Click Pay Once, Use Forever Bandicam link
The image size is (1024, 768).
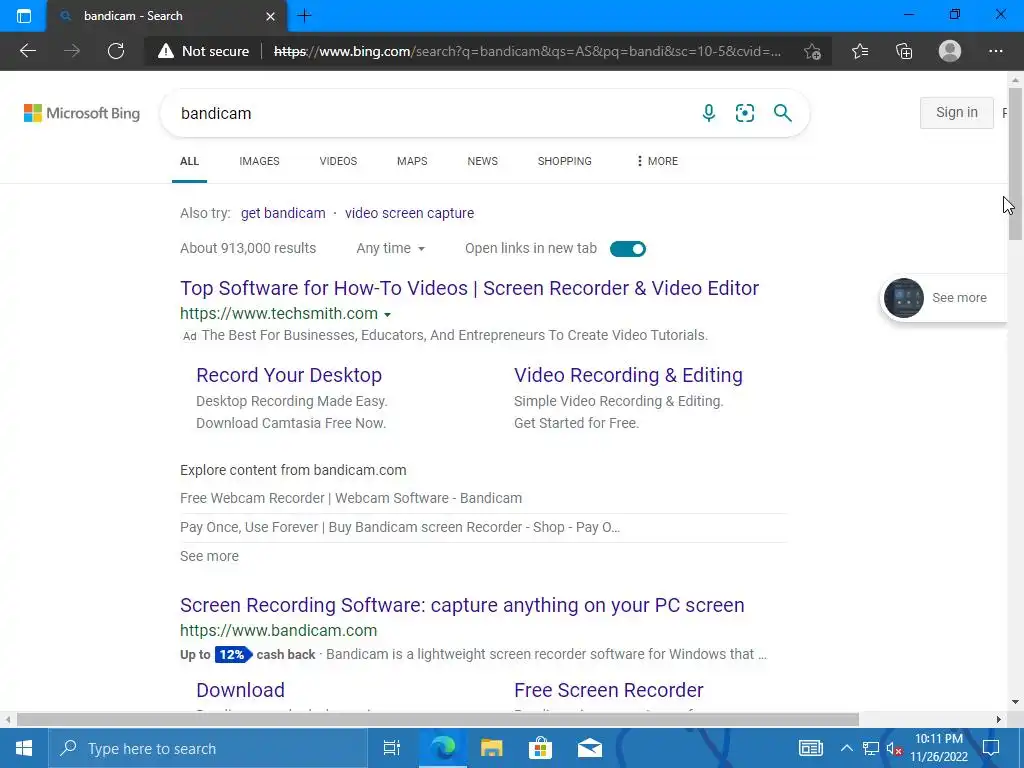400,527
